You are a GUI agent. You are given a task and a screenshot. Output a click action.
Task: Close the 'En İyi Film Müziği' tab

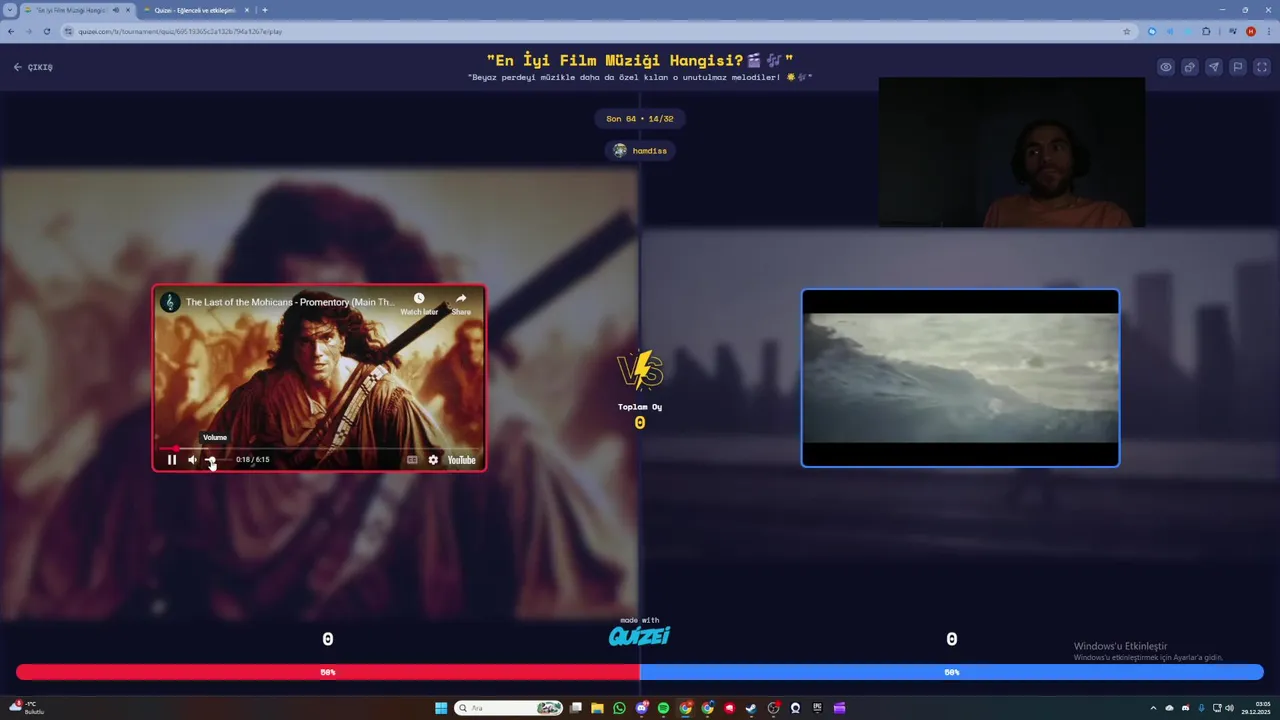point(128,10)
